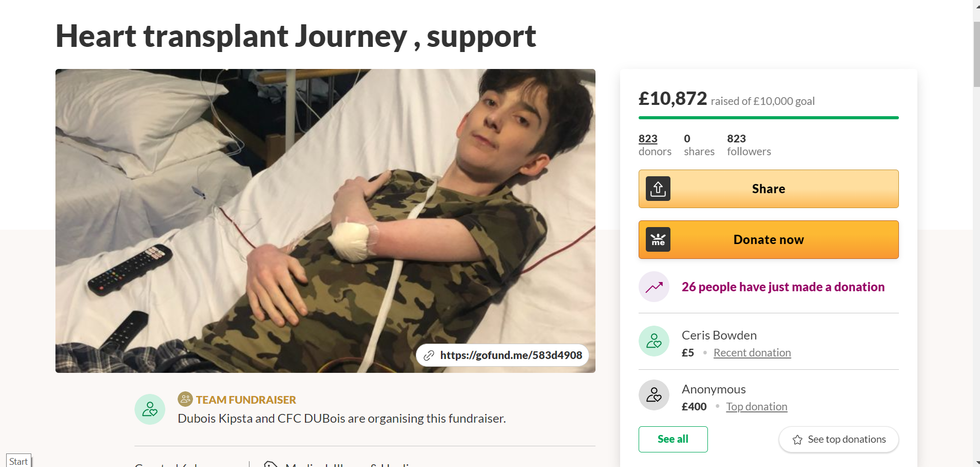Click the organiser avatar icon
Viewport: 980px width, 467px height.
coord(150,408)
